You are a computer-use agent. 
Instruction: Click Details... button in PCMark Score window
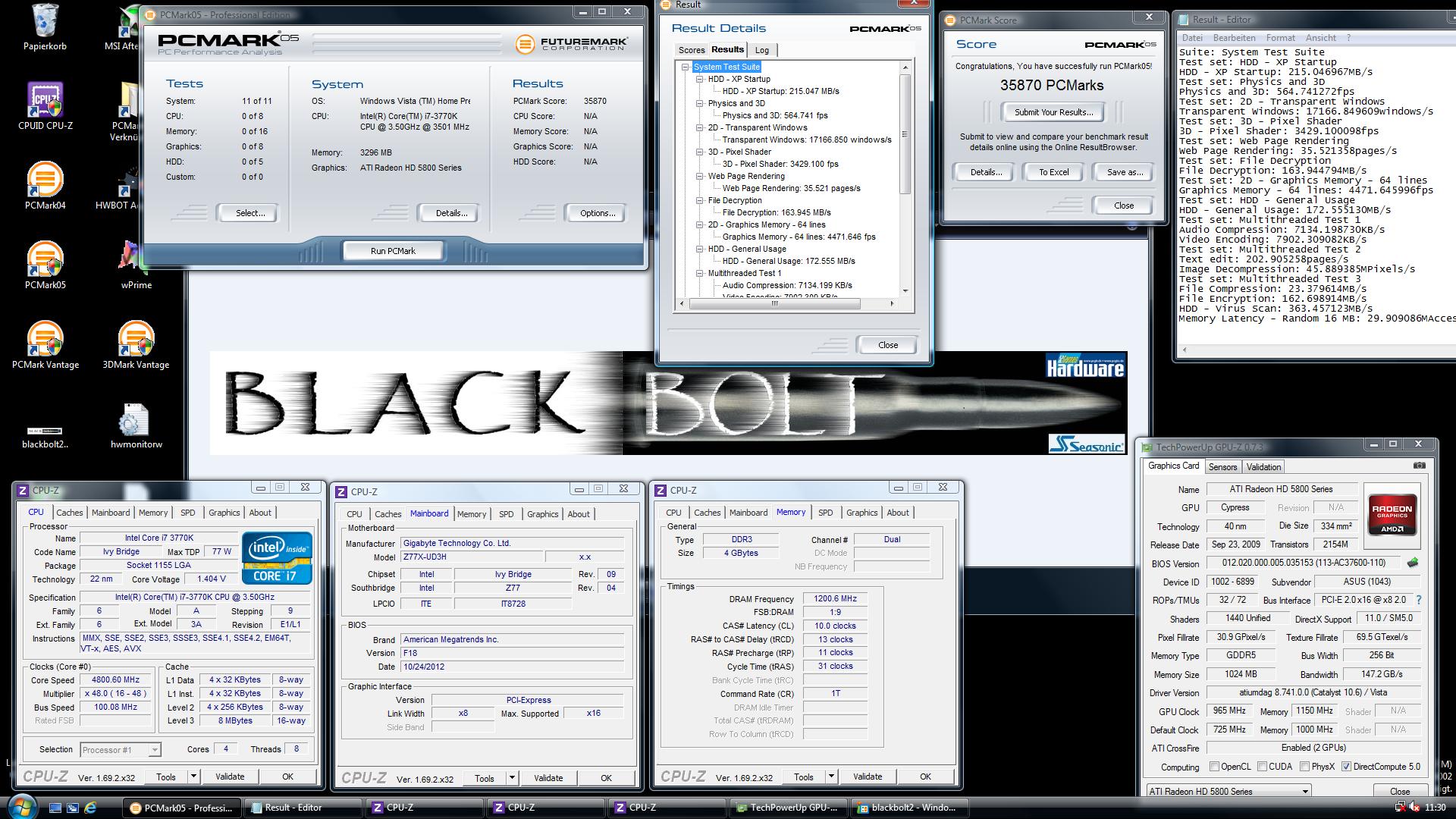point(986,172)
